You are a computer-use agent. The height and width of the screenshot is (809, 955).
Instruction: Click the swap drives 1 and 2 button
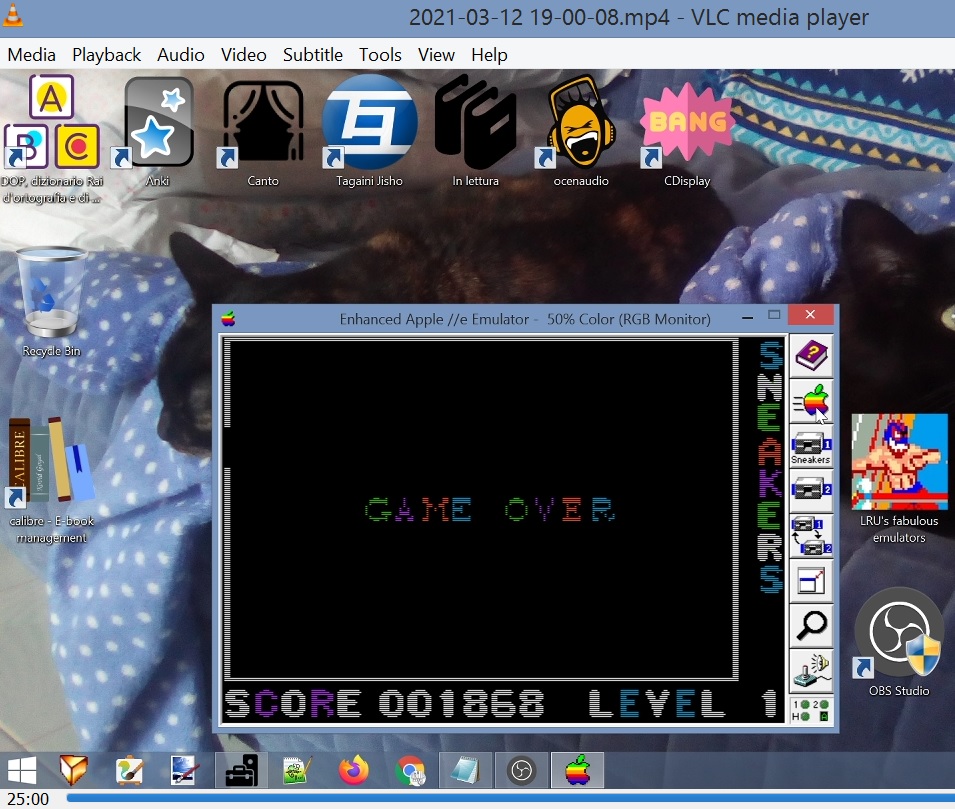811,535
